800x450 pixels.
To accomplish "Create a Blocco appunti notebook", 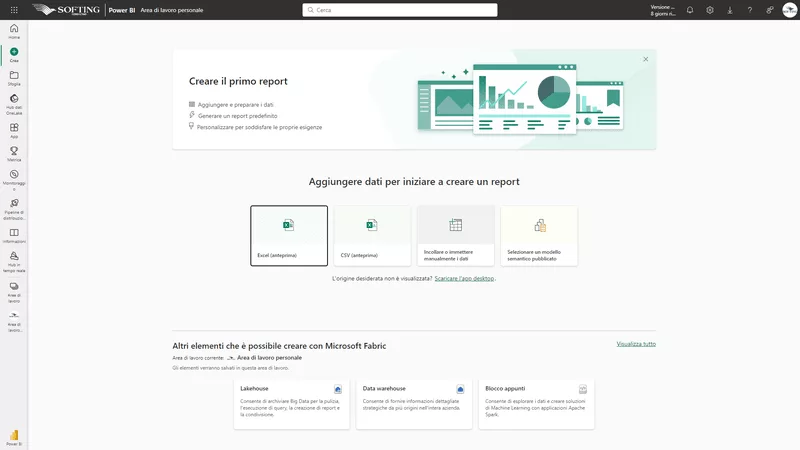I will [536, 404].
